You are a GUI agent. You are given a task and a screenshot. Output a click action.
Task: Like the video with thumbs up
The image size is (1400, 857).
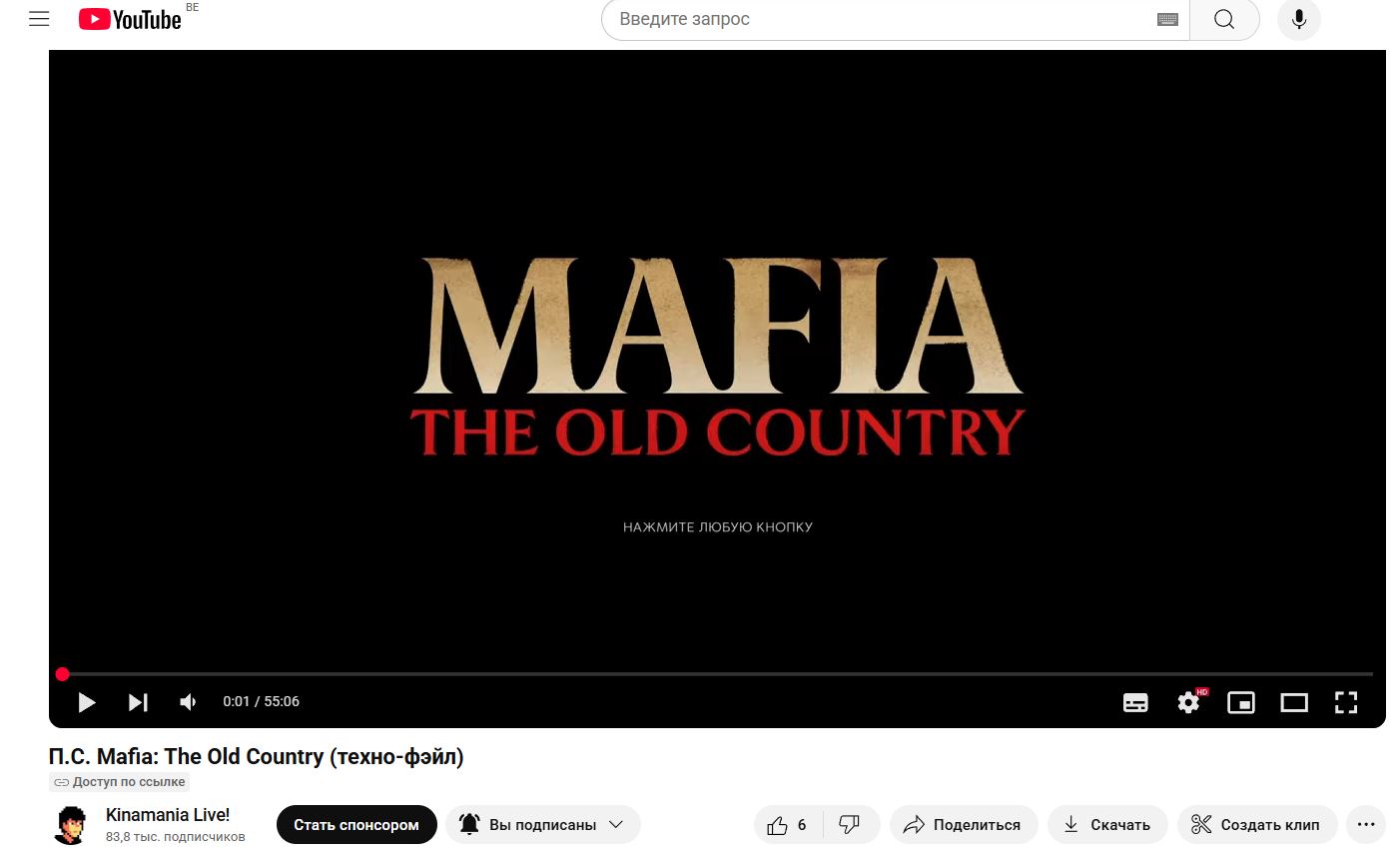coord(788,825)
